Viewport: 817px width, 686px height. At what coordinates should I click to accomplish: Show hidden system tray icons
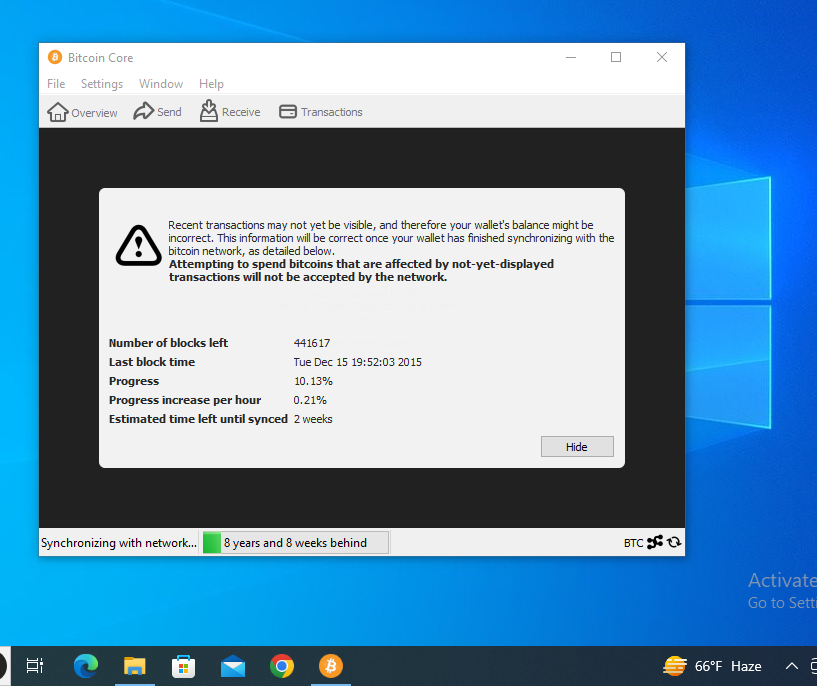791,666
